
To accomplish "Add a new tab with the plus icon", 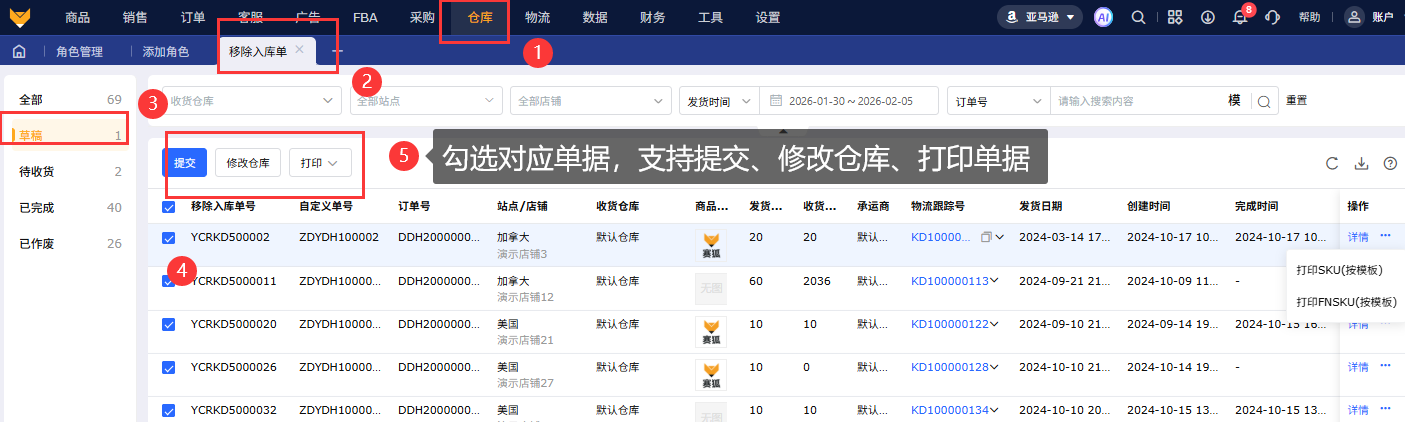I will 336,51.
